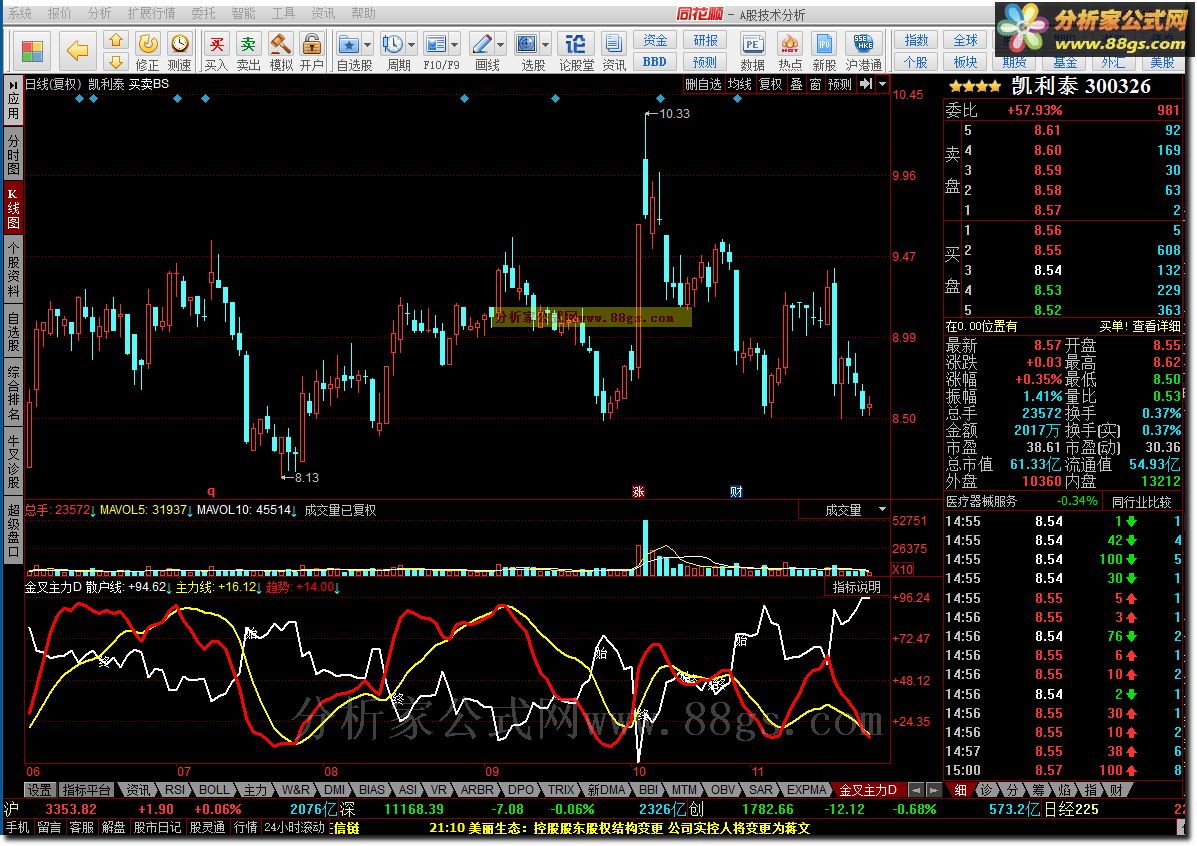
Task: Open 指标说明 indicator description
Action: 857,586
